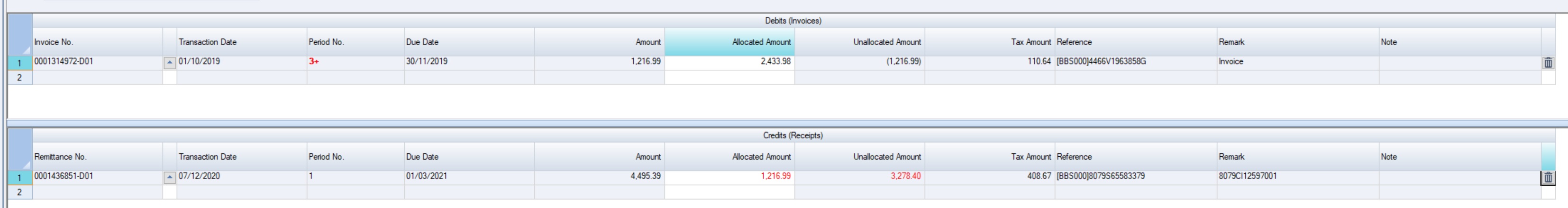Select empty row 2 header in Credits grid
The width and height of the screenshot is (1568, 208).
tap(19, 192)
